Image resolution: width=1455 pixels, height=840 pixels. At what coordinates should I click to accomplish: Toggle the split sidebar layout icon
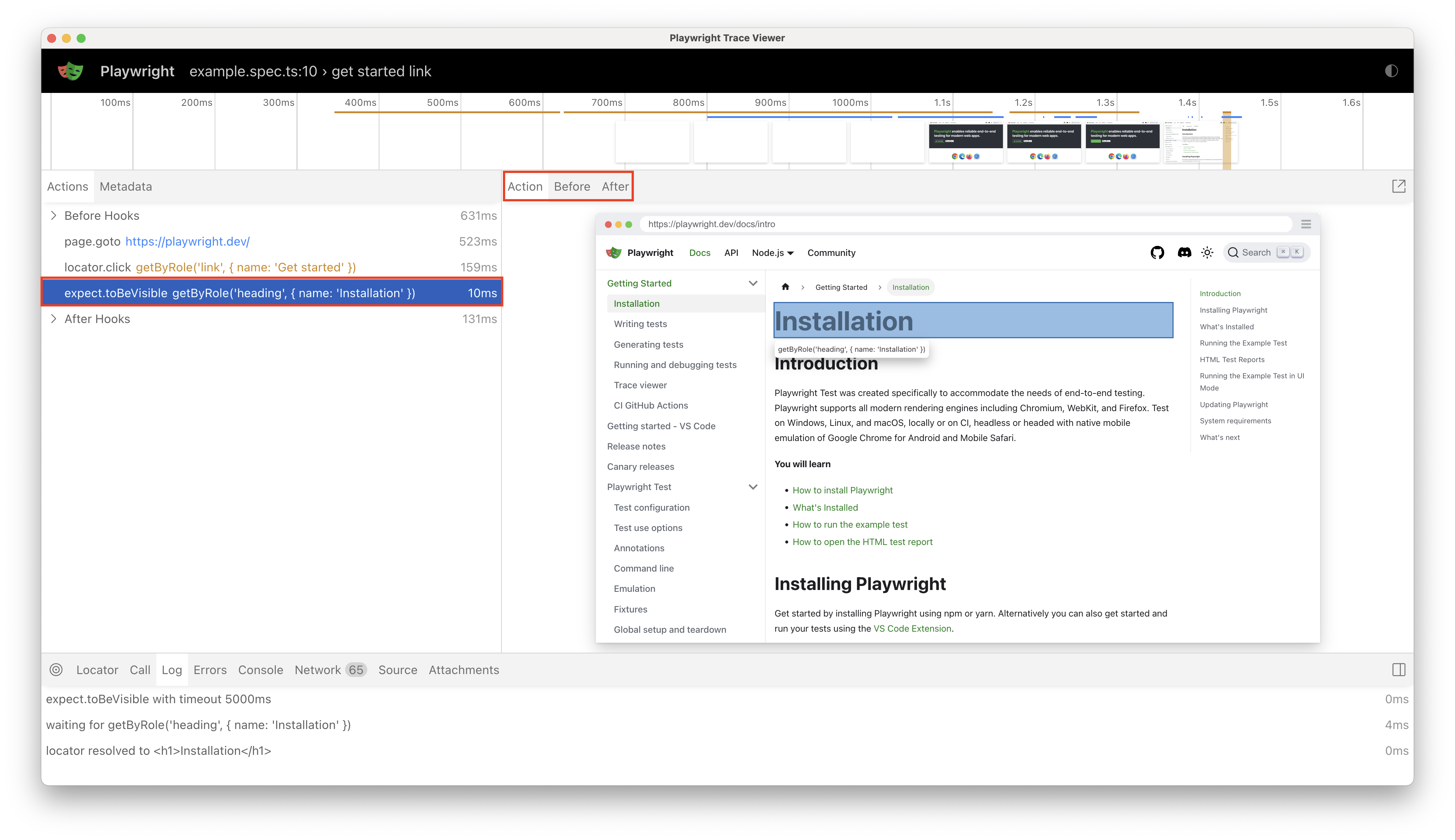tap(1399, 670)
